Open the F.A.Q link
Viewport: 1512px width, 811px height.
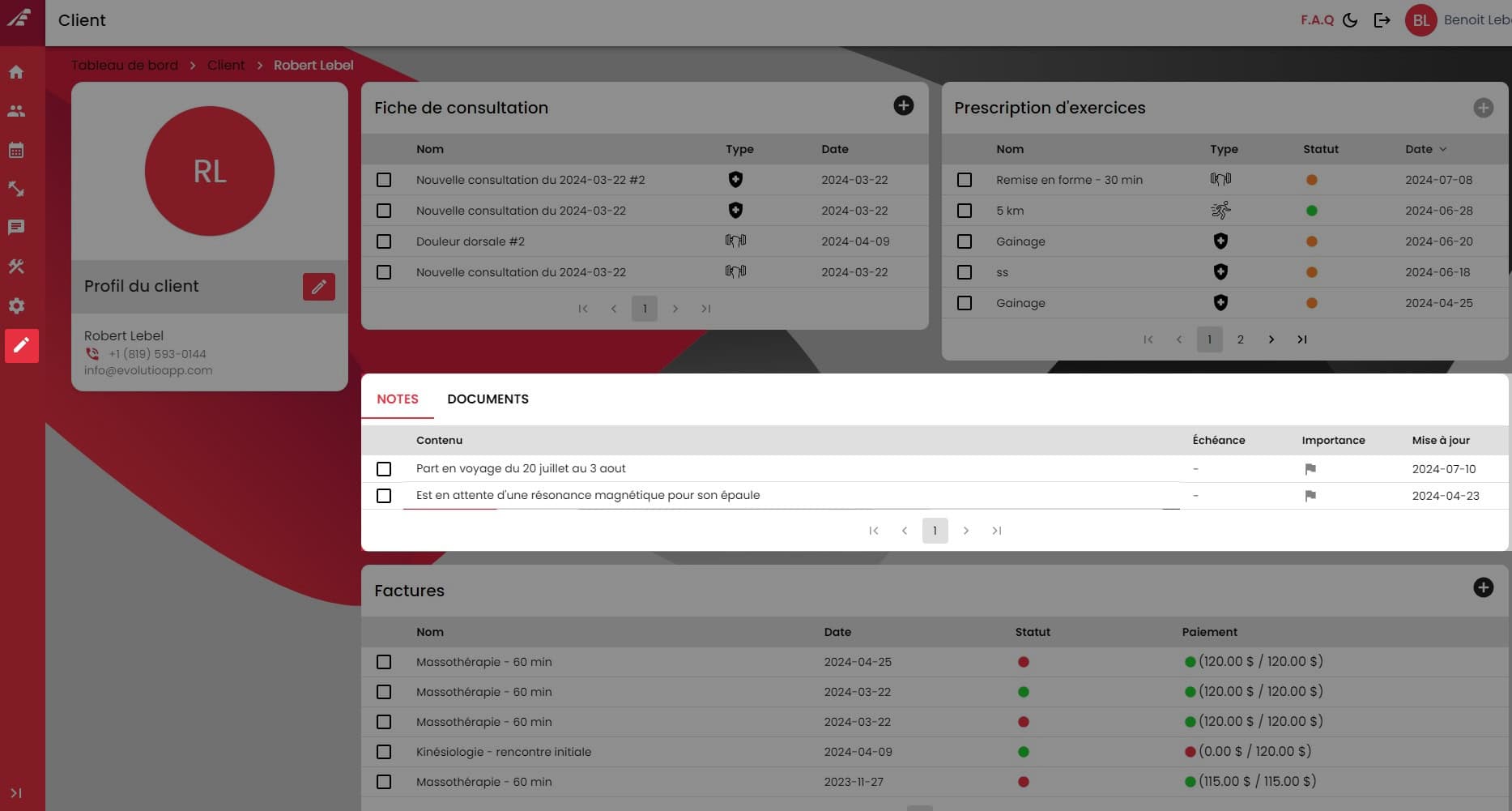pos(1317,20)
